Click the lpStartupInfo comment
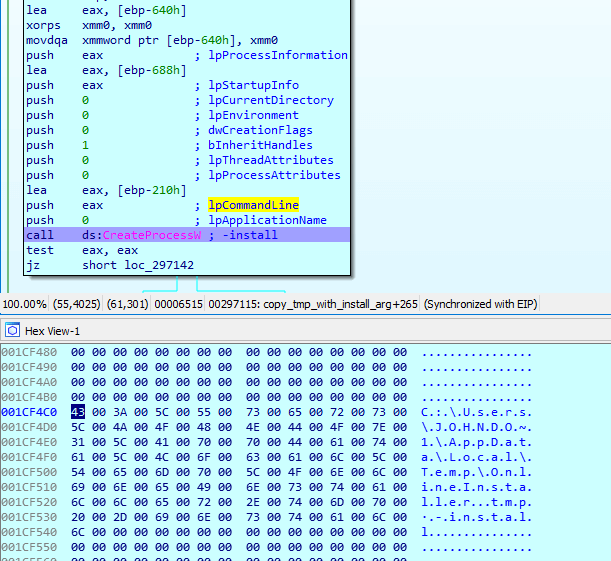The width and height of the screenshot is (611, 561). (253, 85)
